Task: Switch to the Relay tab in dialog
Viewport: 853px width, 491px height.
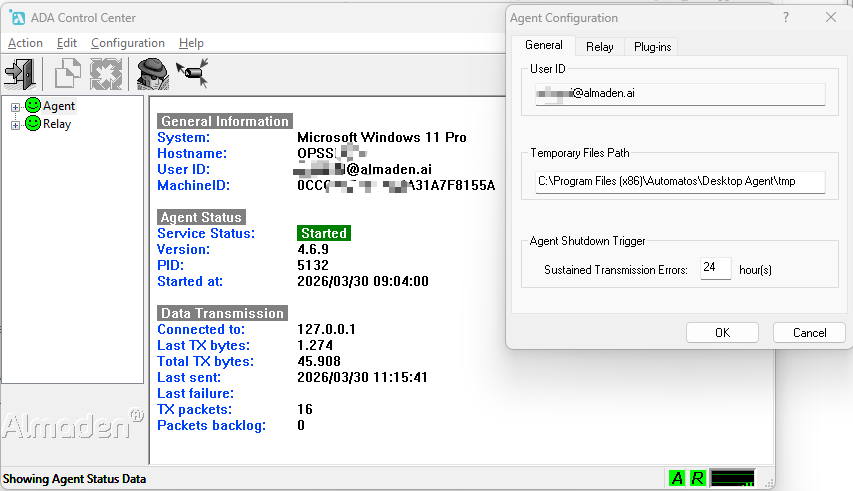Action: (600, 46)
